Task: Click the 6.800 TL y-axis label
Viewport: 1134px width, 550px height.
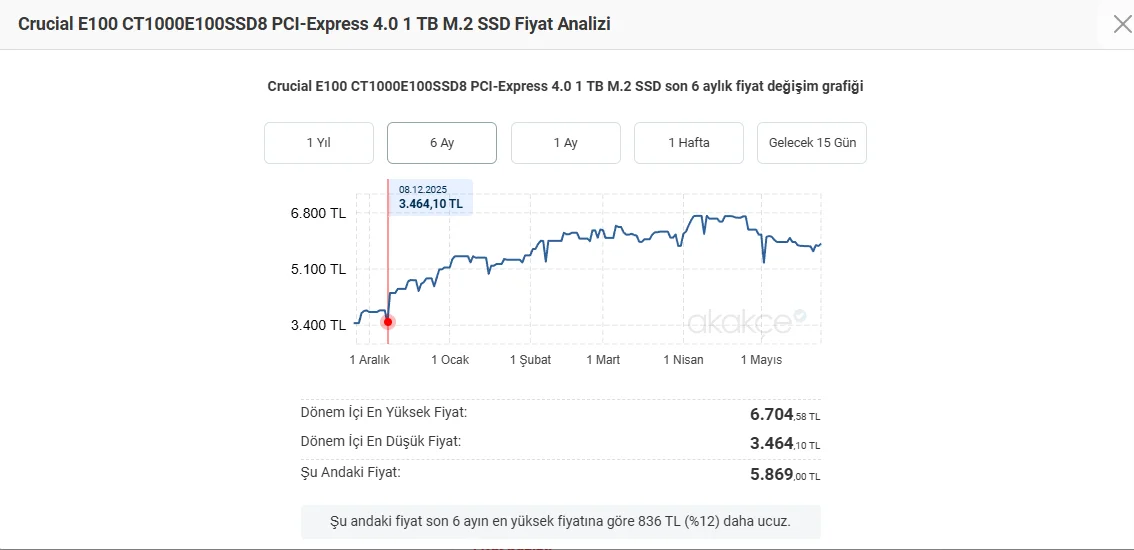Action: [318, 213]
